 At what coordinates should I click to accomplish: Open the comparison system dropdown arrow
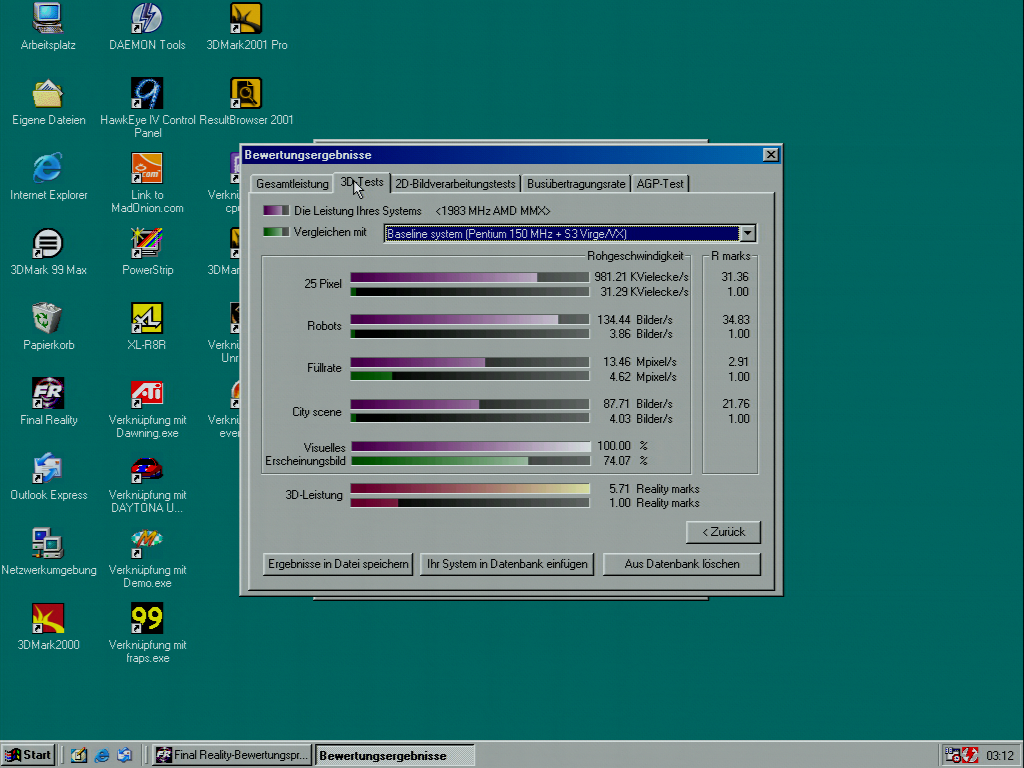pyautogui.click(x=747, y=234)
